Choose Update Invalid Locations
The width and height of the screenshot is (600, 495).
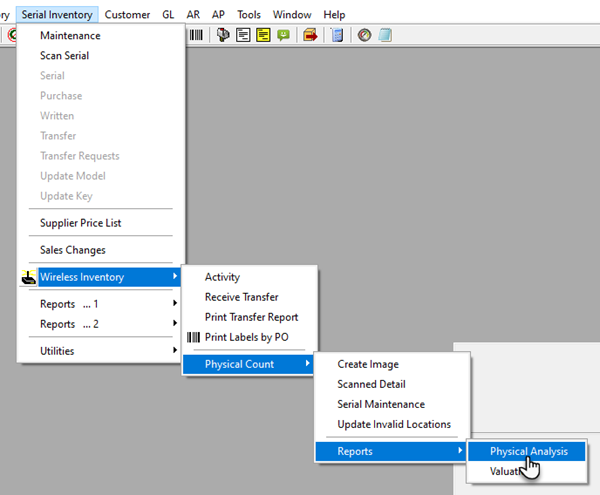tap(392, 425)
